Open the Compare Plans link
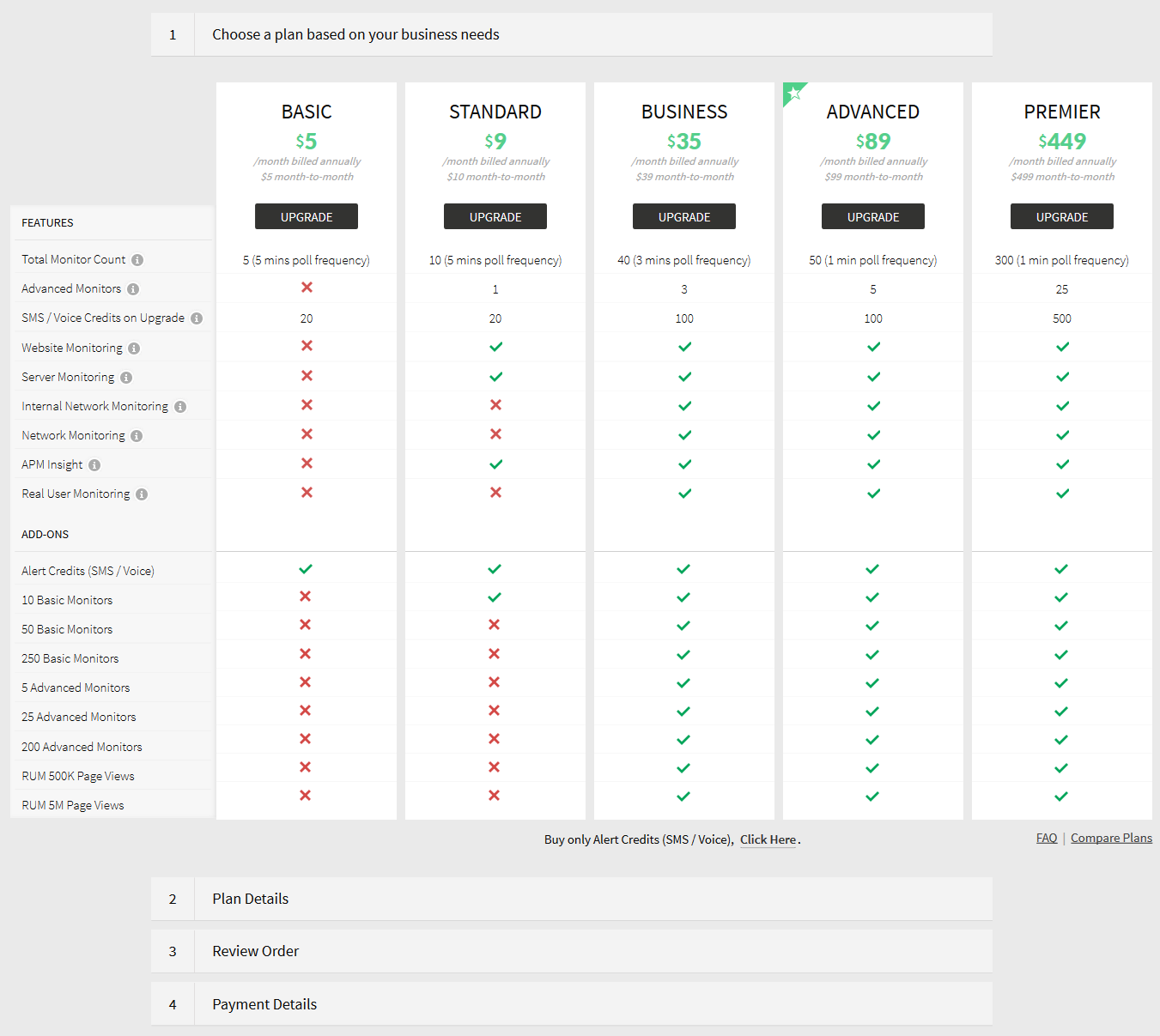 [1111, 838]
